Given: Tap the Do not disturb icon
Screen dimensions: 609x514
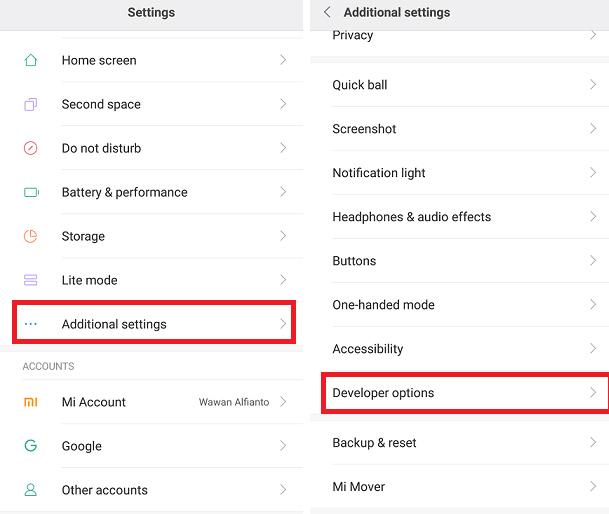Looking at the screenshot, I should point(31,148).
